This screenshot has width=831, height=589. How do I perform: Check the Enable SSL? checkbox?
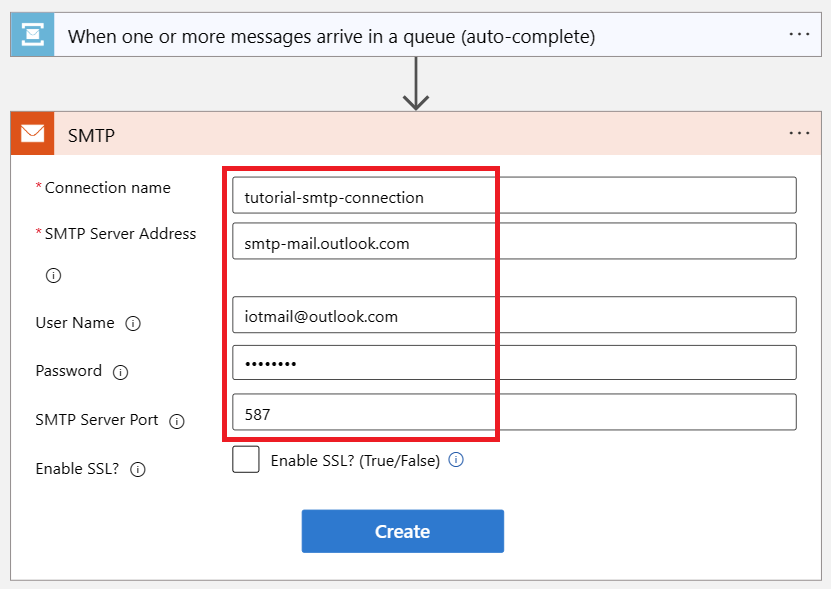tap(246, 459)
